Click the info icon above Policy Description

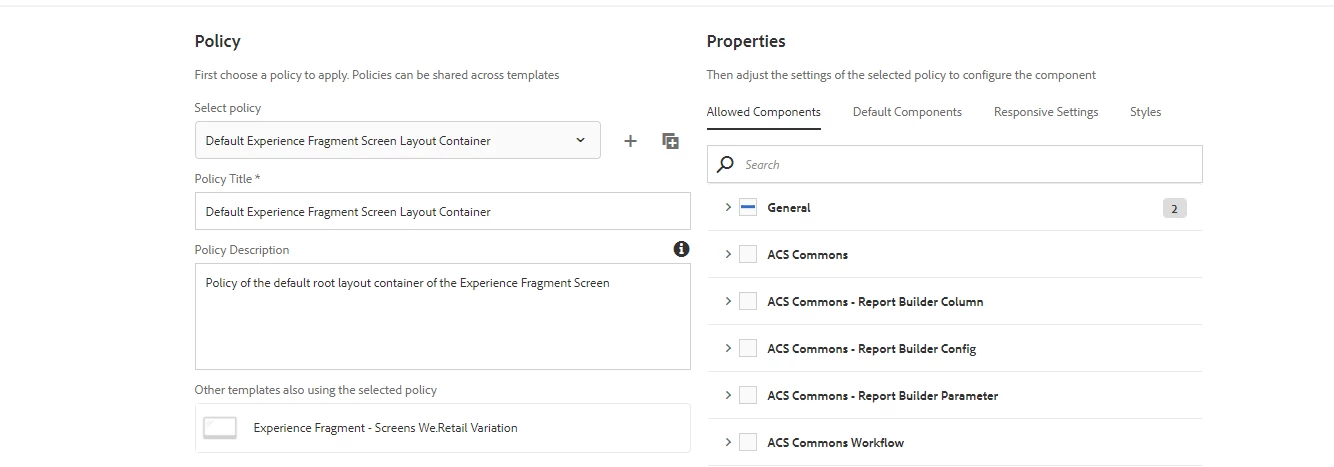coord(681,249)
